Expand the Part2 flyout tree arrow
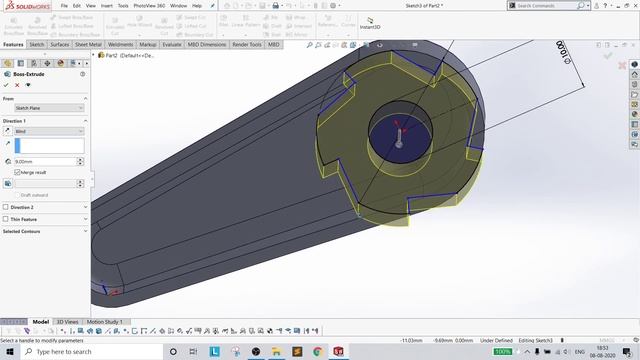640x360 pixels. (93, 55)
